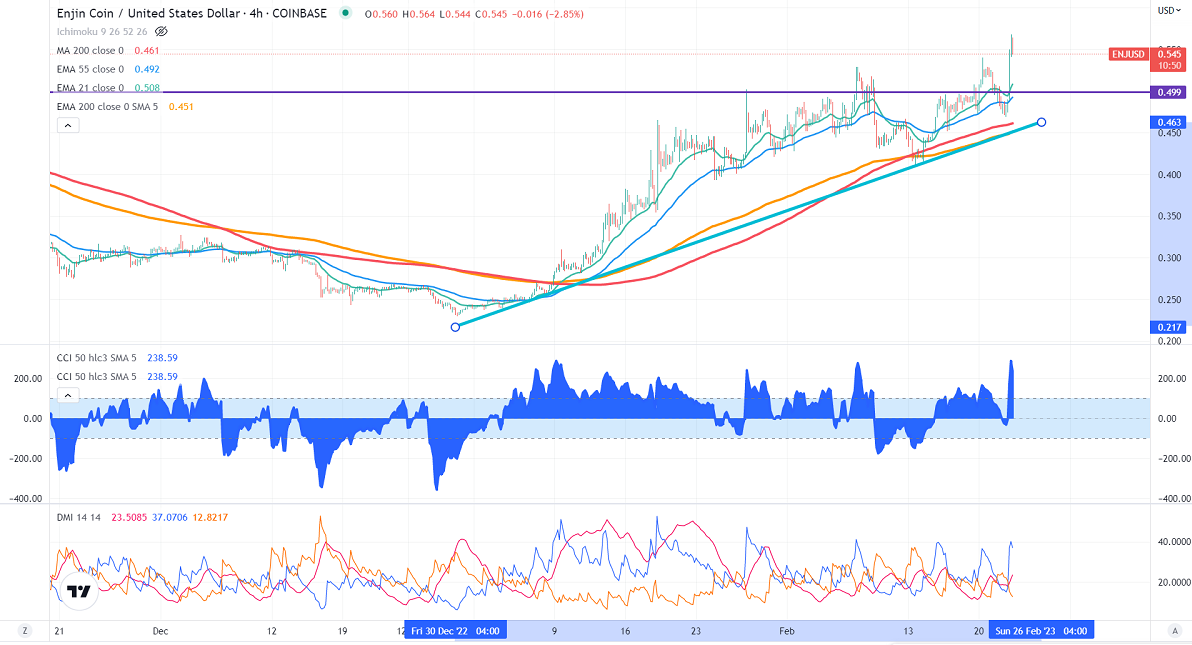This screenshot has height=645, width=1192.
Task: Click the 0.463 trendline price label
Action: tap(1166, 122)
